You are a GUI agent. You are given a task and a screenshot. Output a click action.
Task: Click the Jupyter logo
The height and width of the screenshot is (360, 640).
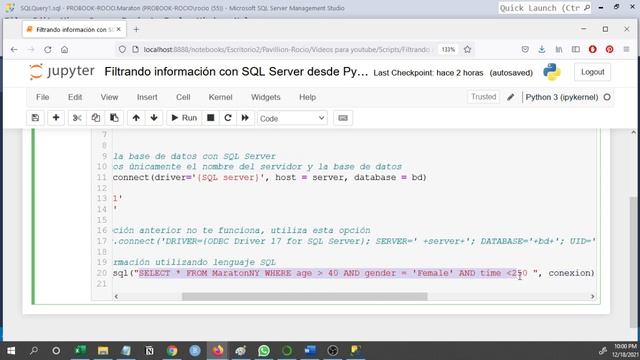62,72
